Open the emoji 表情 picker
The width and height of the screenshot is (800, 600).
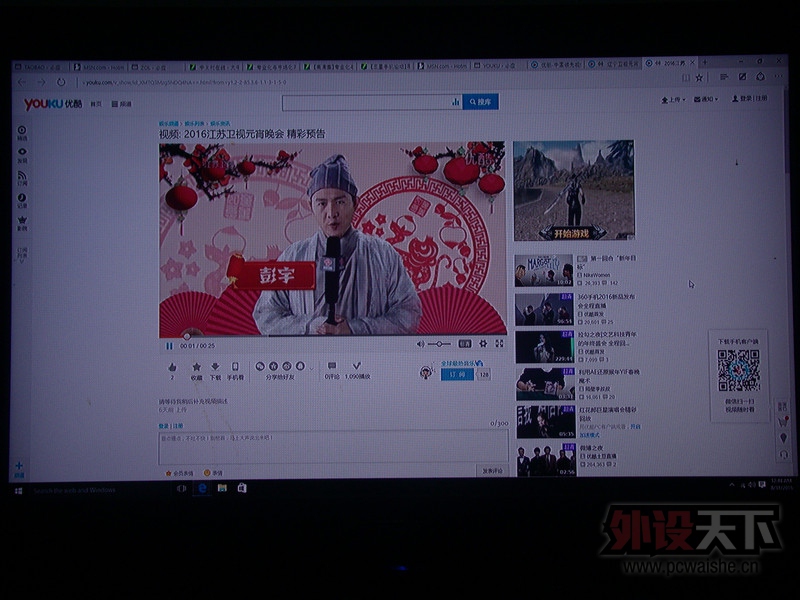[214, 473]
